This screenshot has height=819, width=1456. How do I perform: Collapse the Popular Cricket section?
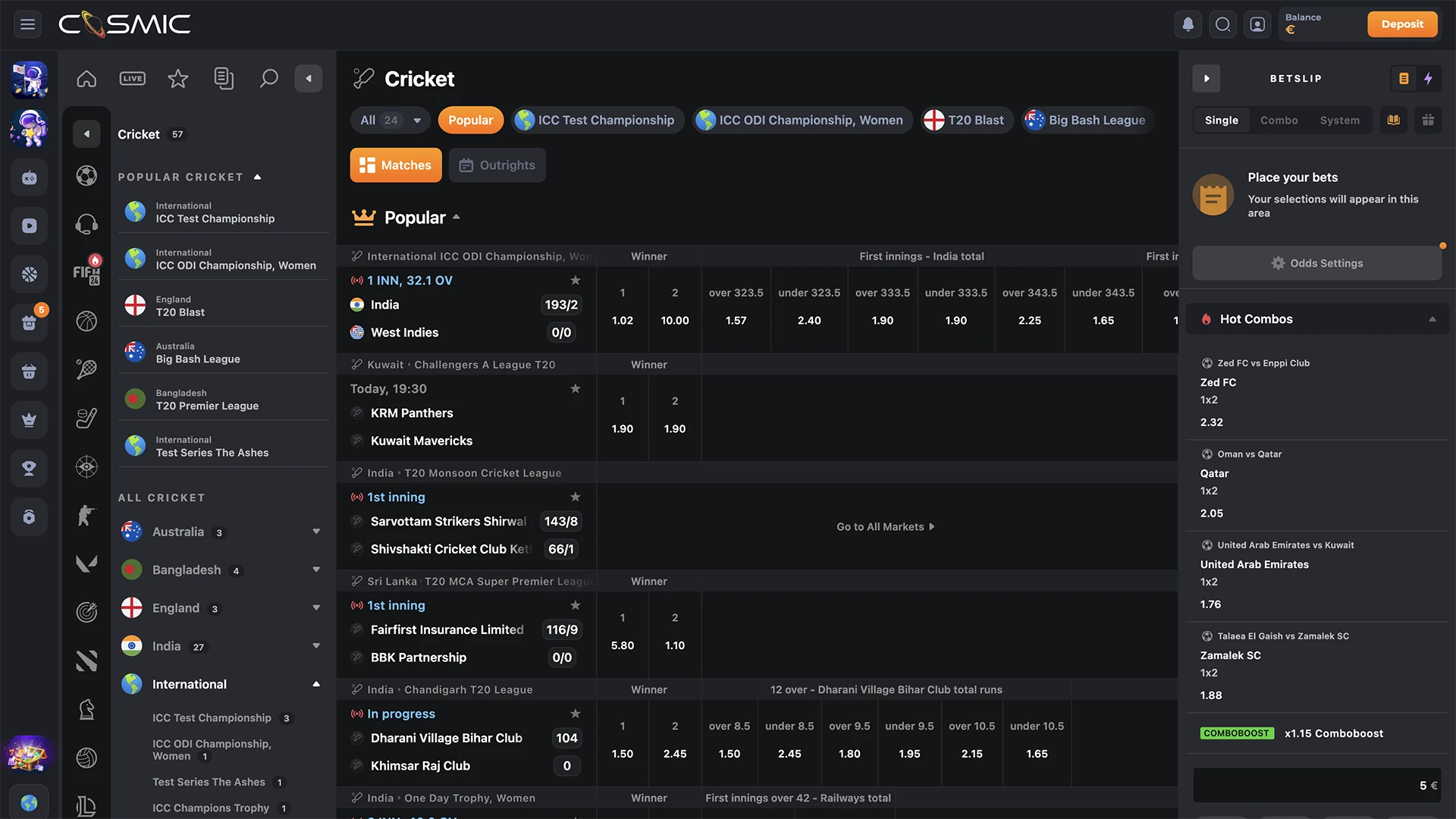tap(258, 177)
